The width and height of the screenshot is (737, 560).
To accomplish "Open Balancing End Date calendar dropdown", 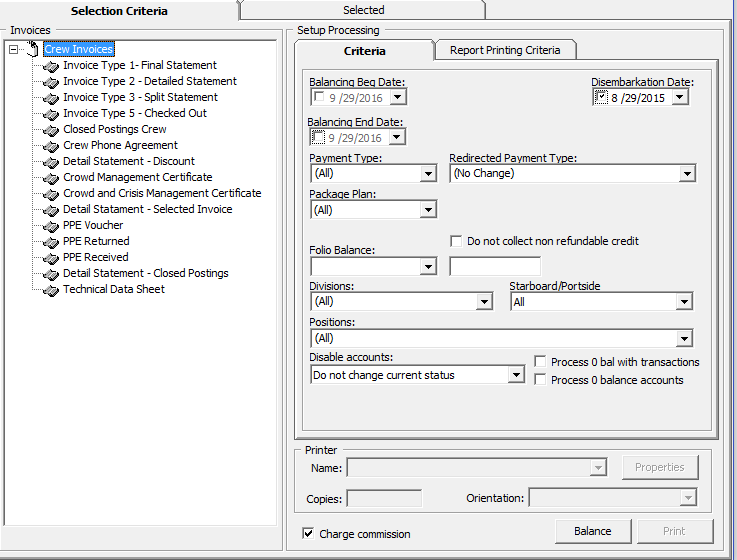I will 397,137.
